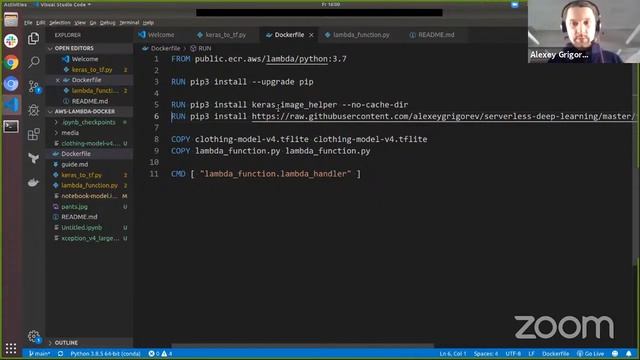Change UTF-8 encoding in status bar
Viewport: 640px width, 360px height.
513,353
